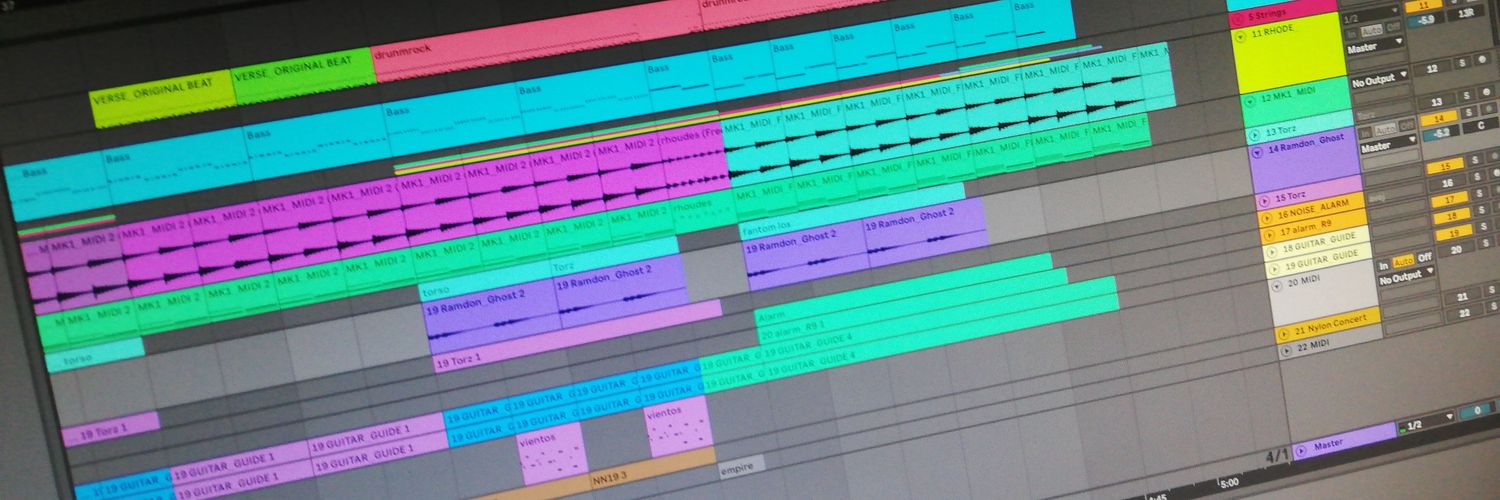This screenshot has height=500, width=1500.
Task: Set track 14 monitor to Auto
Action: (x=1385, y=129)
